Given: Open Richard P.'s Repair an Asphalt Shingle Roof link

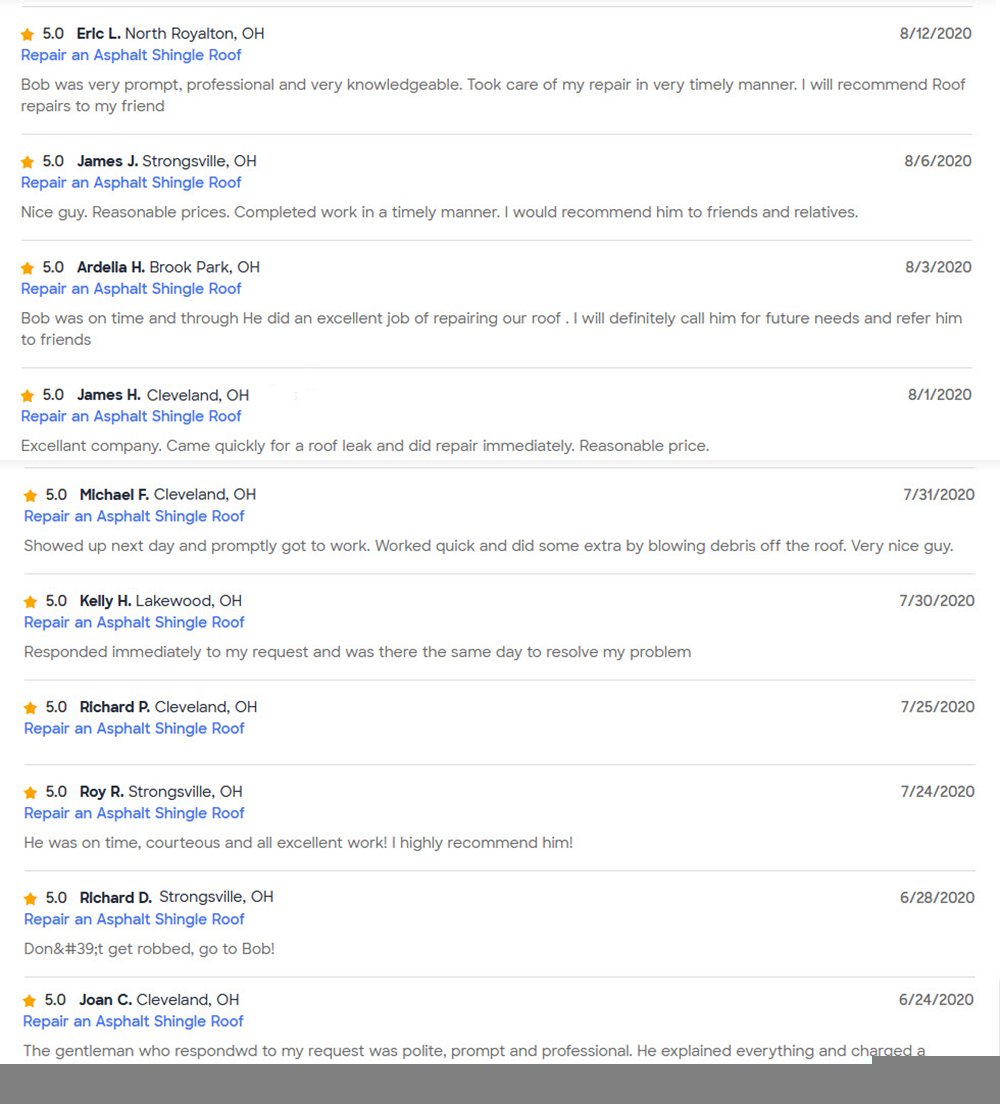Looking at the screenshot, I should (134, 728).
